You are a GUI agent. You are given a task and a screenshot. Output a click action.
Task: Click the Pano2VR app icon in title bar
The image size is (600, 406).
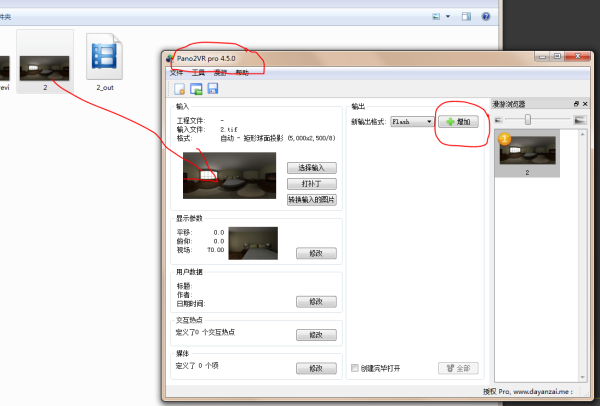click(x=170, y=59)
